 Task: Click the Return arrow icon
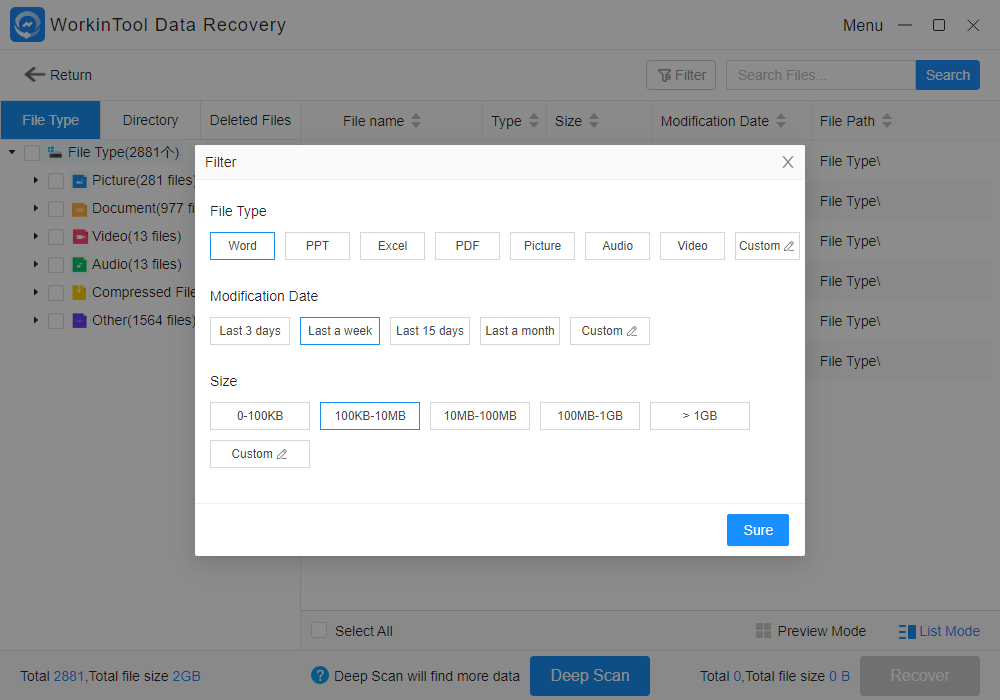click(34, 75)
